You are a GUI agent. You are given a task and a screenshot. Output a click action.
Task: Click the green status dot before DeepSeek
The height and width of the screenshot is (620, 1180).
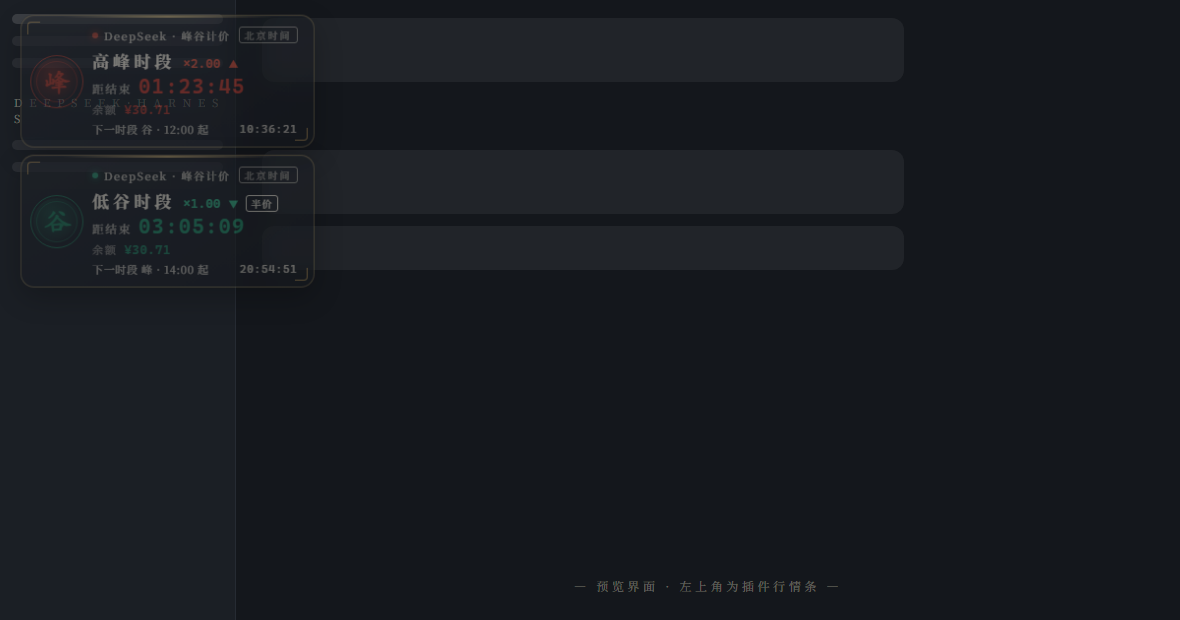[x=95, y=175]
